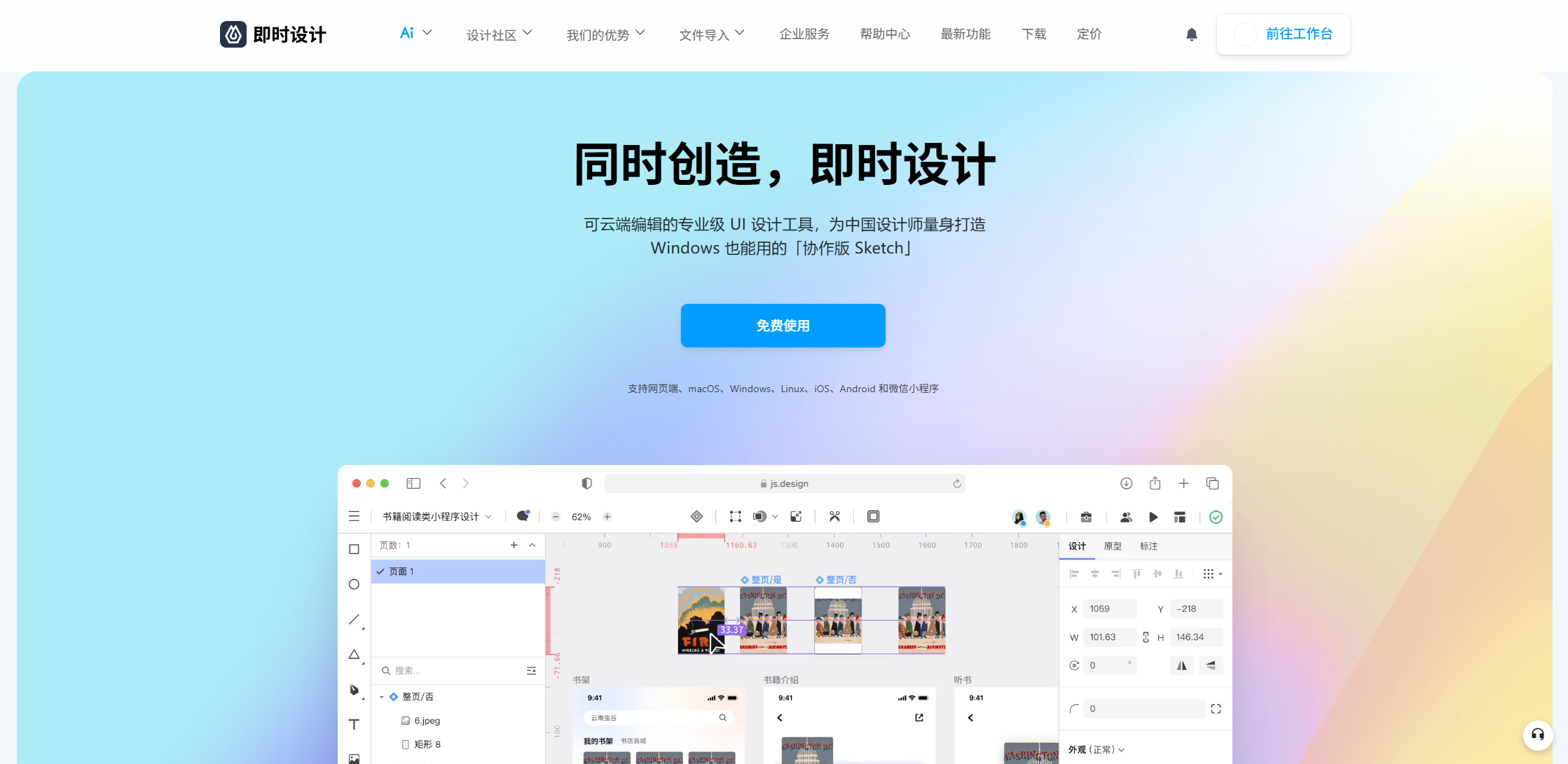Click the browser download icon
The image size is (1568, 764).
click(1127, 483)
